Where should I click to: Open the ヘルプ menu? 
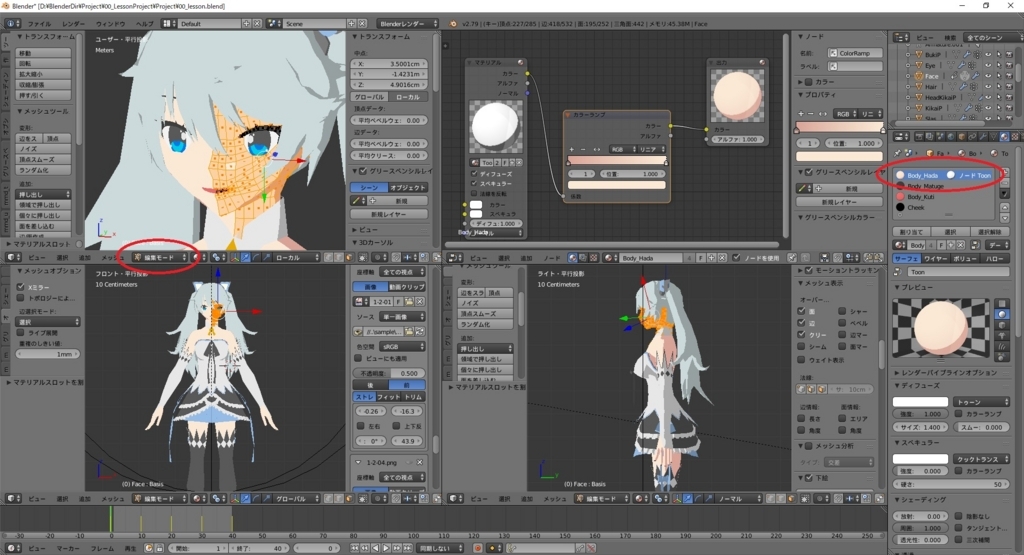[144, 24]
